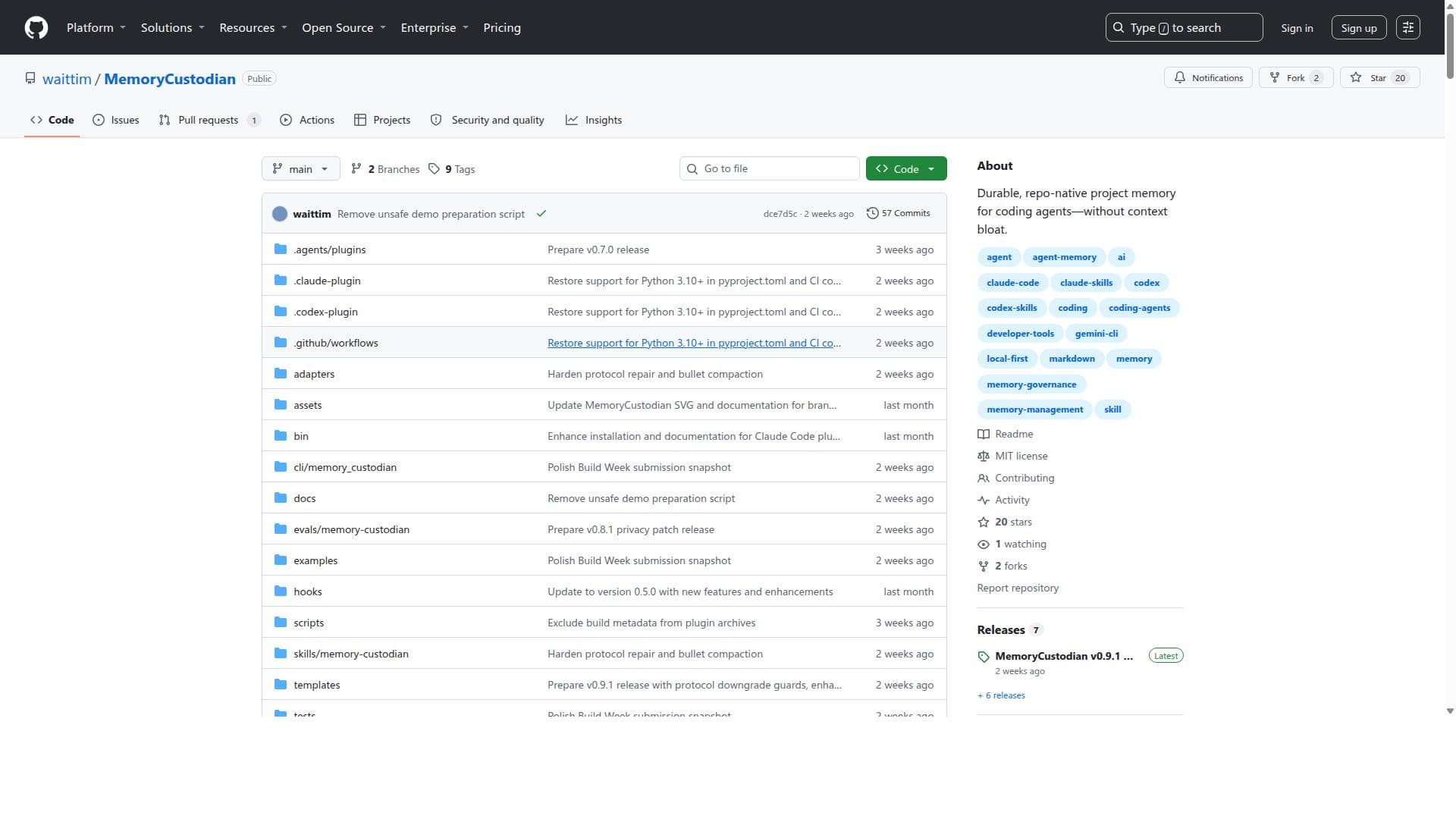This screenshot has height=819, width=1456.
Task: Open the main branch selector dropdown
Action: [300, 169]
